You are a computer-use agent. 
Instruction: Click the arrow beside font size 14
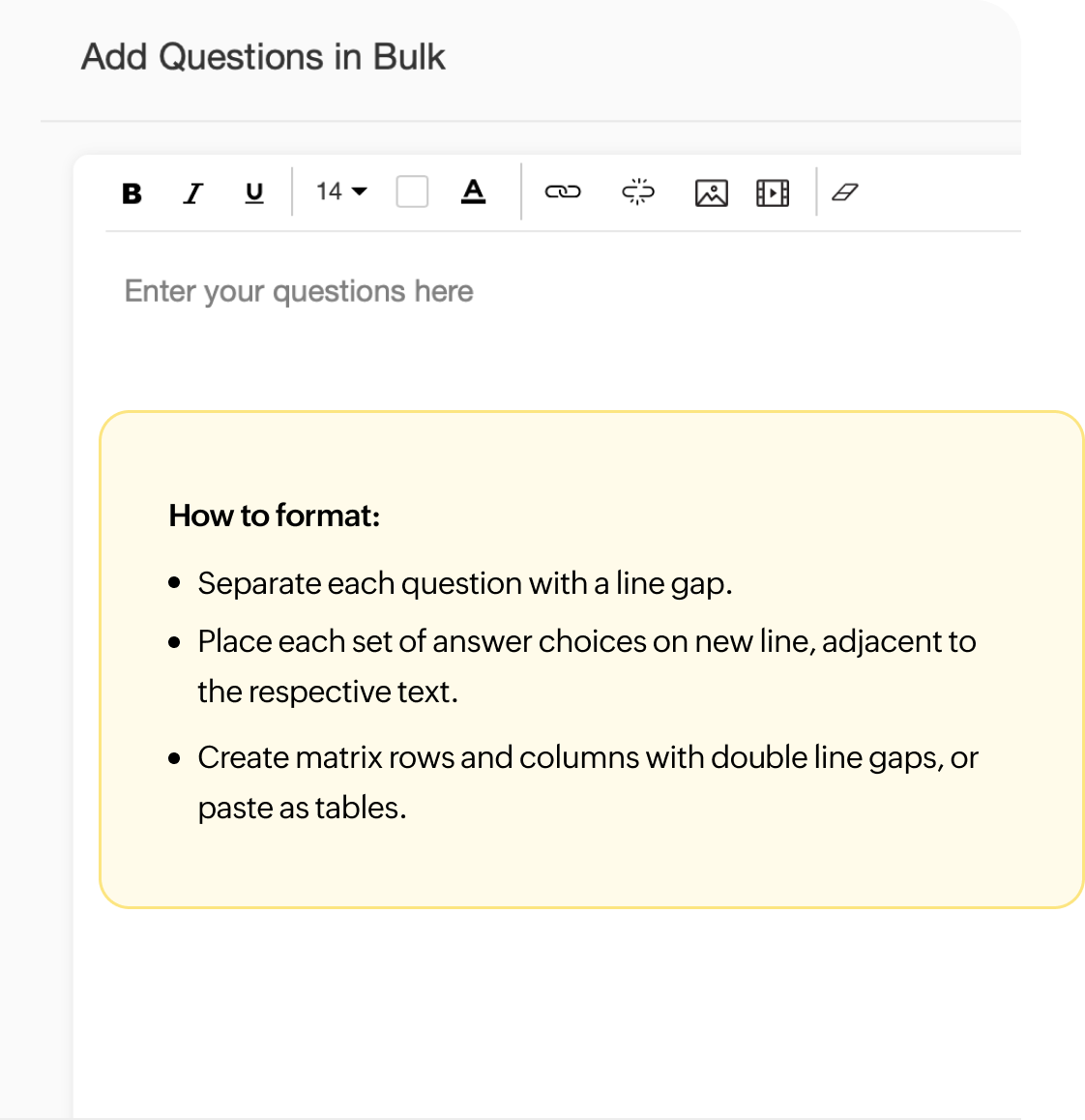(x=360, y=192)
